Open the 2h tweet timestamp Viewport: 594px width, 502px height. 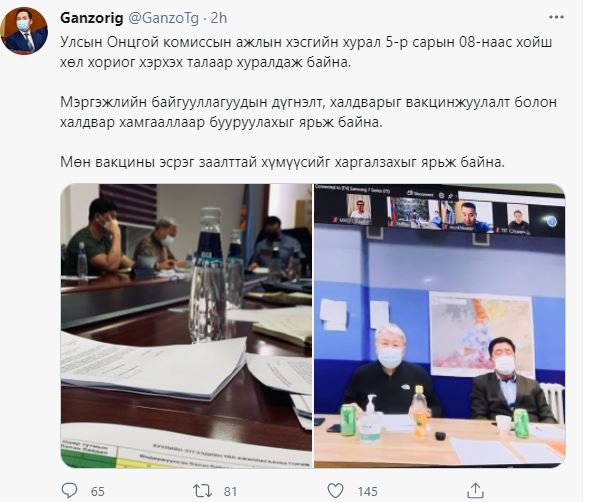click(x=219, y=18)
